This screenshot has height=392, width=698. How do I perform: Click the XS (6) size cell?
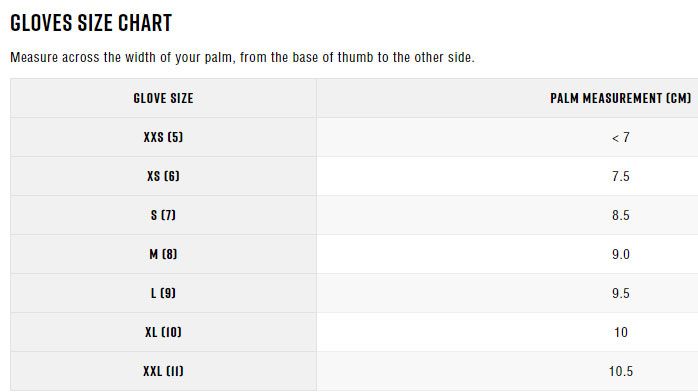tap(163, 176)
